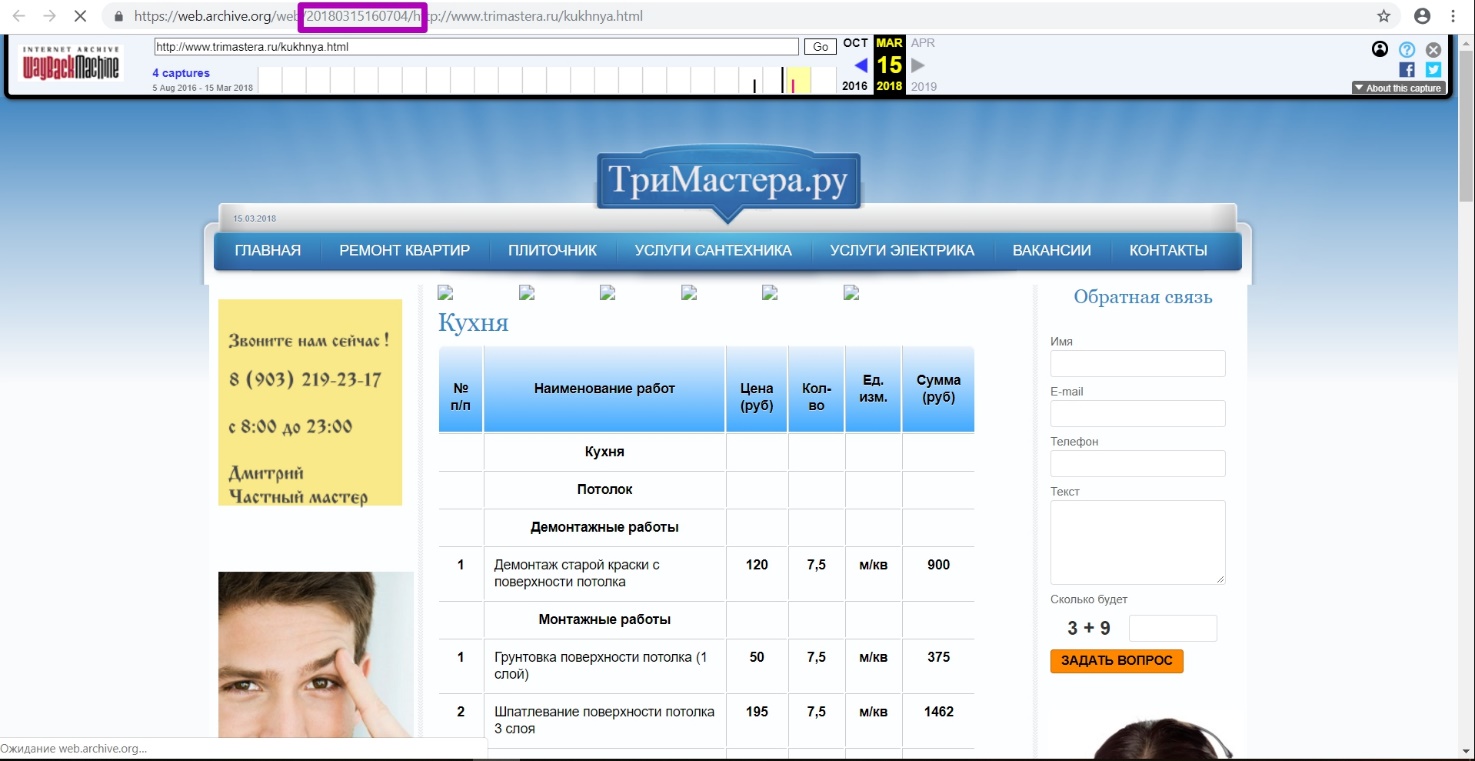Open Chrome three-dot menu
Screen dimensions: 1475x761
coord(1453,17)
